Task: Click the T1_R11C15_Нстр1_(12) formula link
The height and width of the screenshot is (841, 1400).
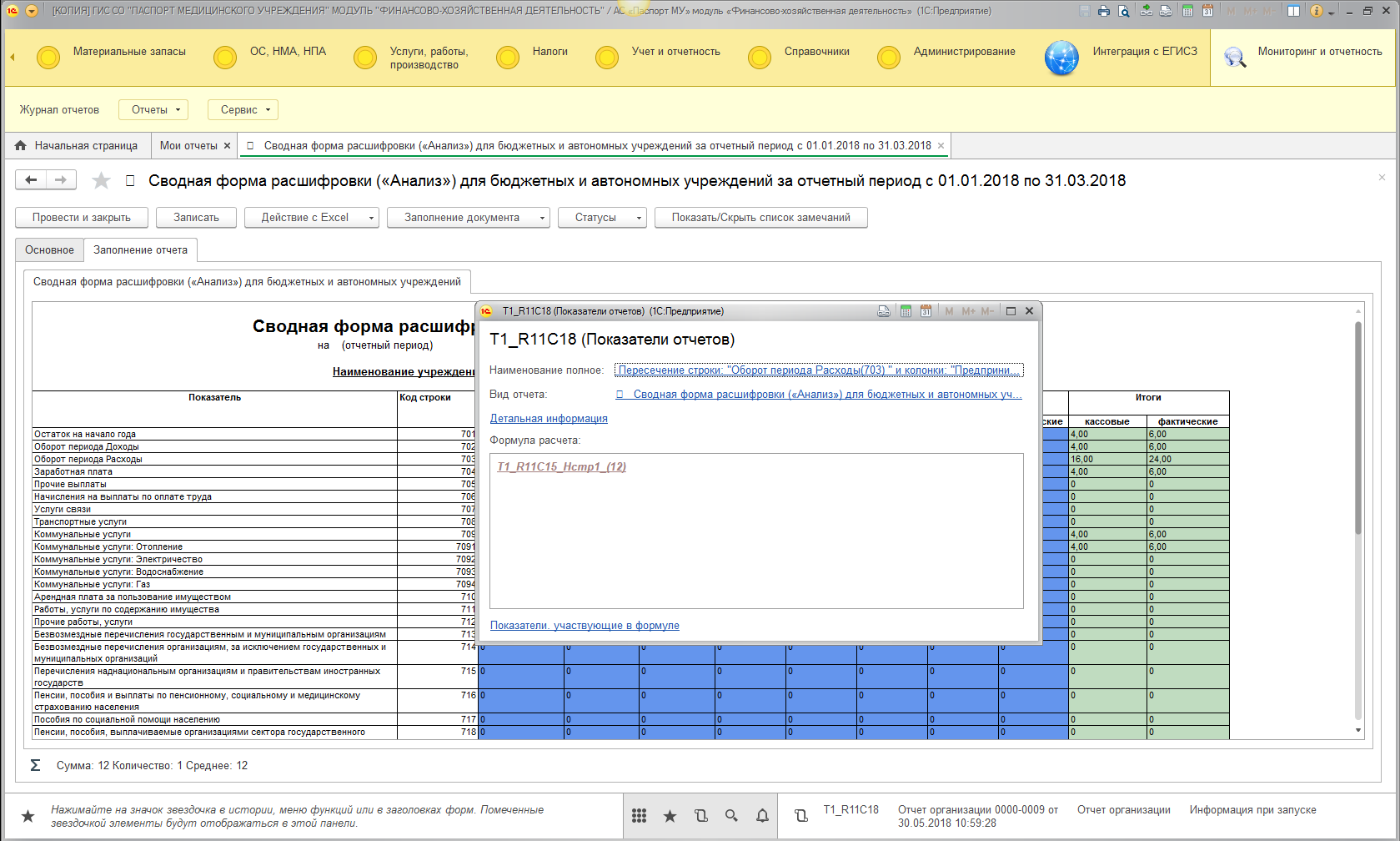Action: (561, 467)
